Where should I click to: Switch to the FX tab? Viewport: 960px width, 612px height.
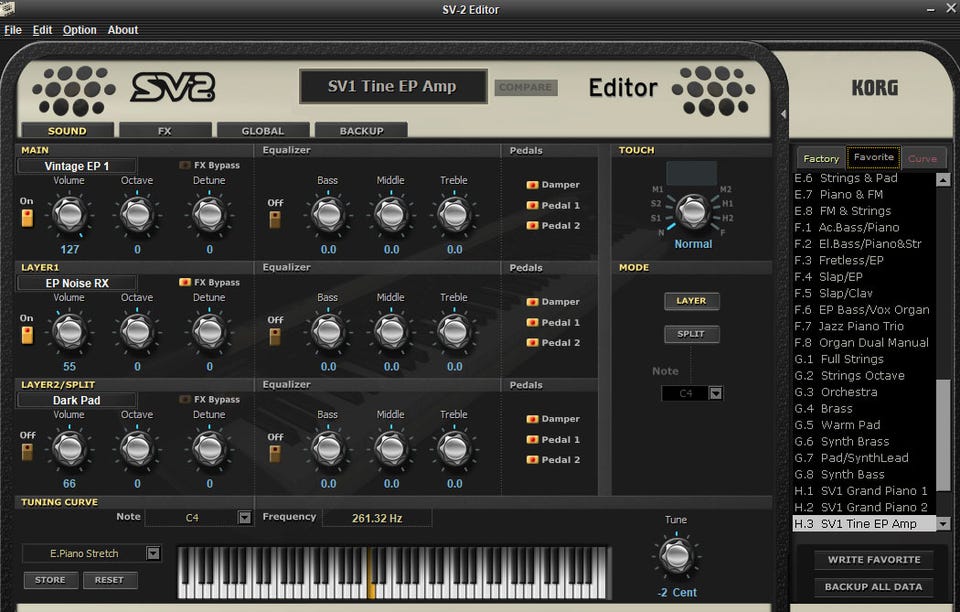165,130
